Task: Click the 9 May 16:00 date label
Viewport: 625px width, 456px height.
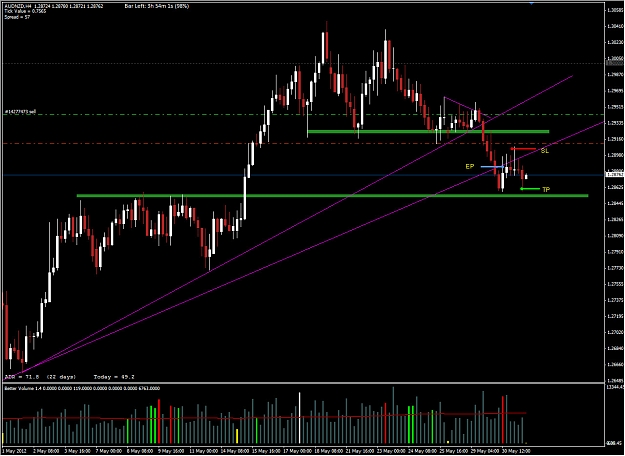Action: (x=171, y=451)
